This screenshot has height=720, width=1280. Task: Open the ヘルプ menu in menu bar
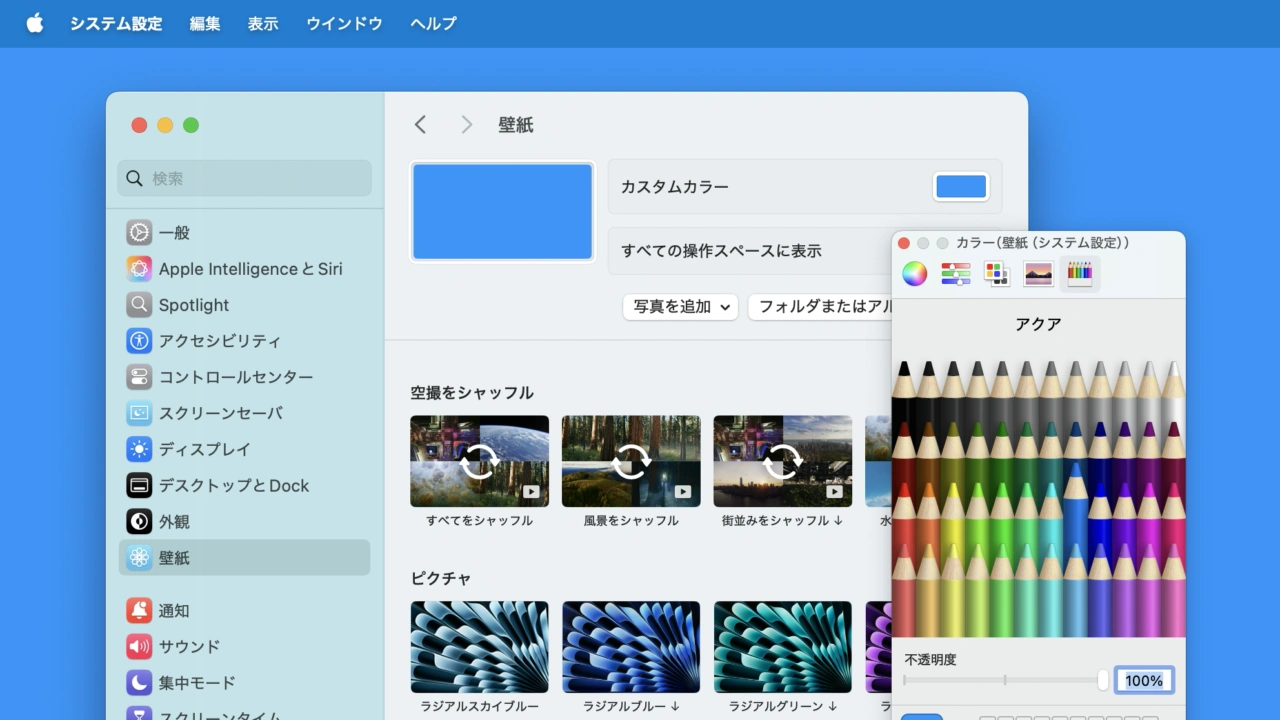(433, 23)
